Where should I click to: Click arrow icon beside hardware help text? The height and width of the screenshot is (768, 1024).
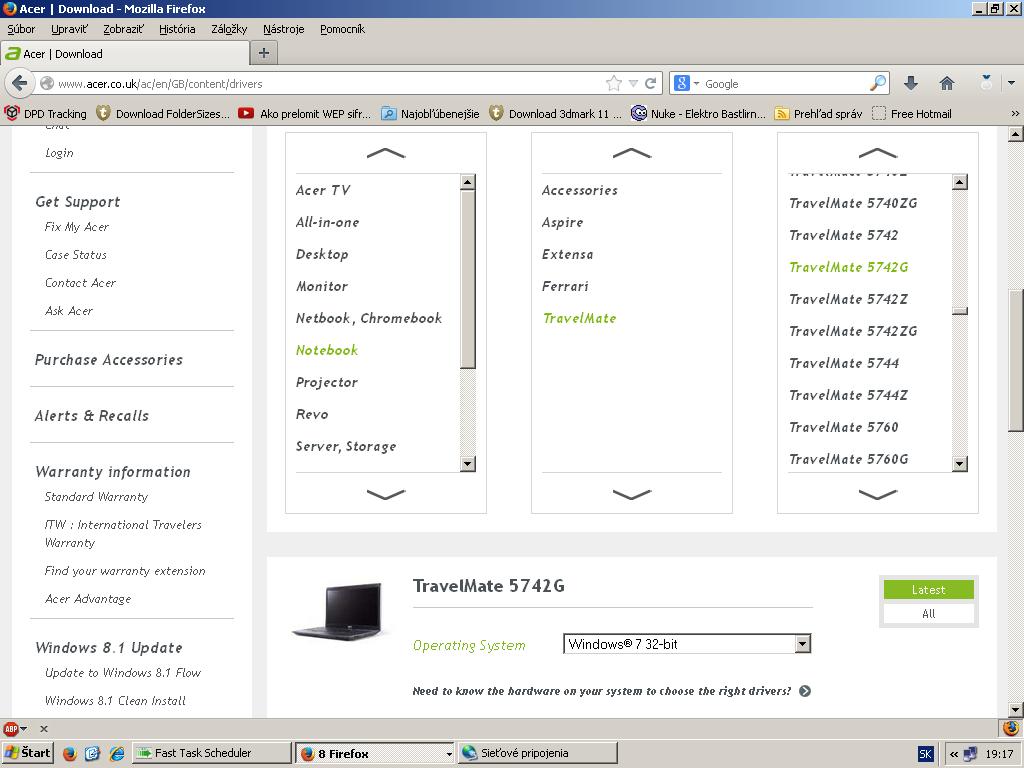805,691
